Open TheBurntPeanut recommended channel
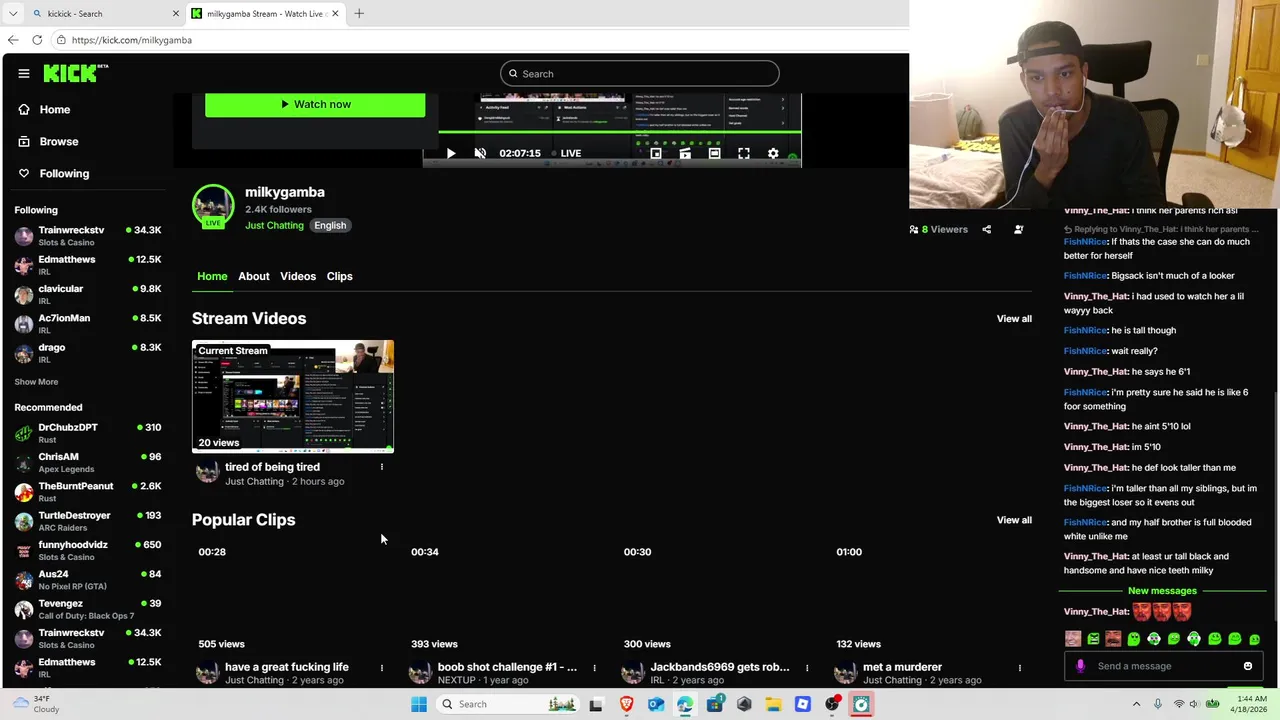Viewport: 1280px width, 720px height. pyautogui.click(x=88, y=492)
